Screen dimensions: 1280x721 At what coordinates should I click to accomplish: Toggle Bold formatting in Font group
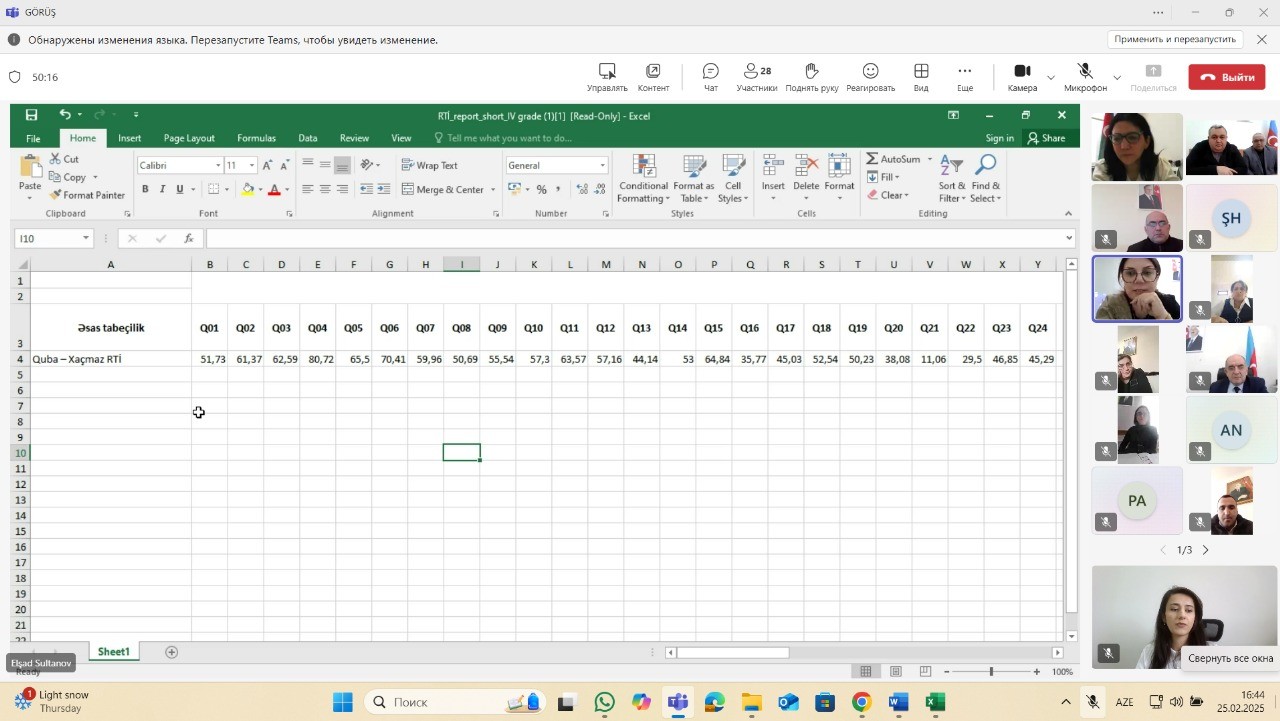click(145, 189)
